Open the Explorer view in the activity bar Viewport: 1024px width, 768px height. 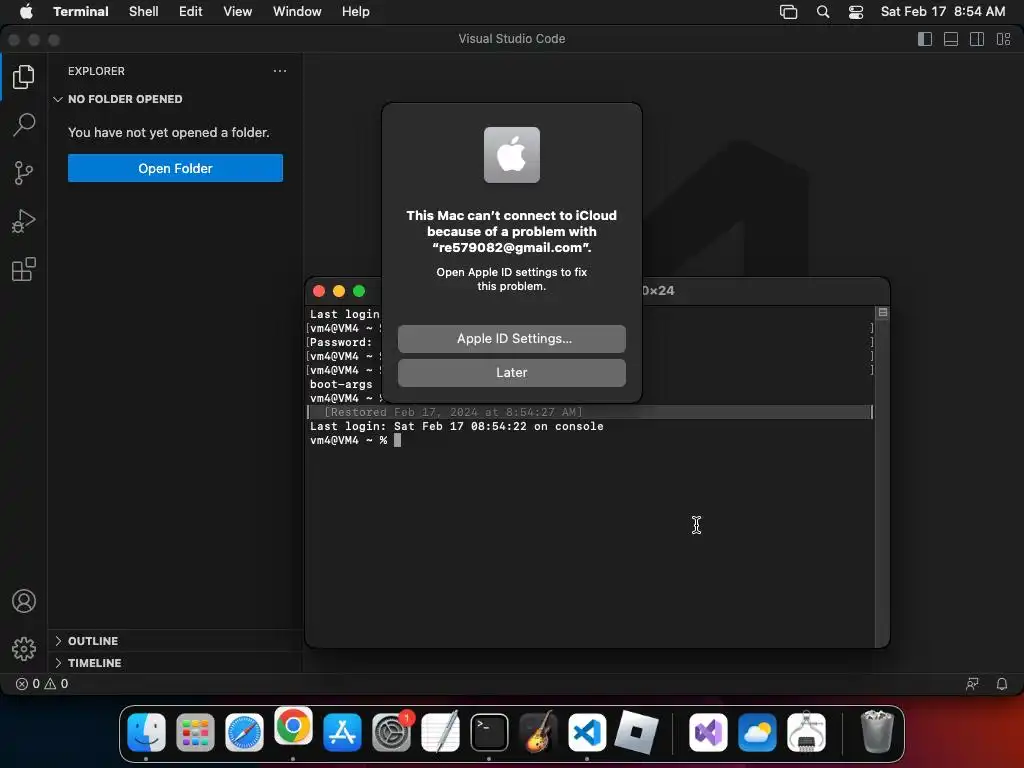pos(24,77)
